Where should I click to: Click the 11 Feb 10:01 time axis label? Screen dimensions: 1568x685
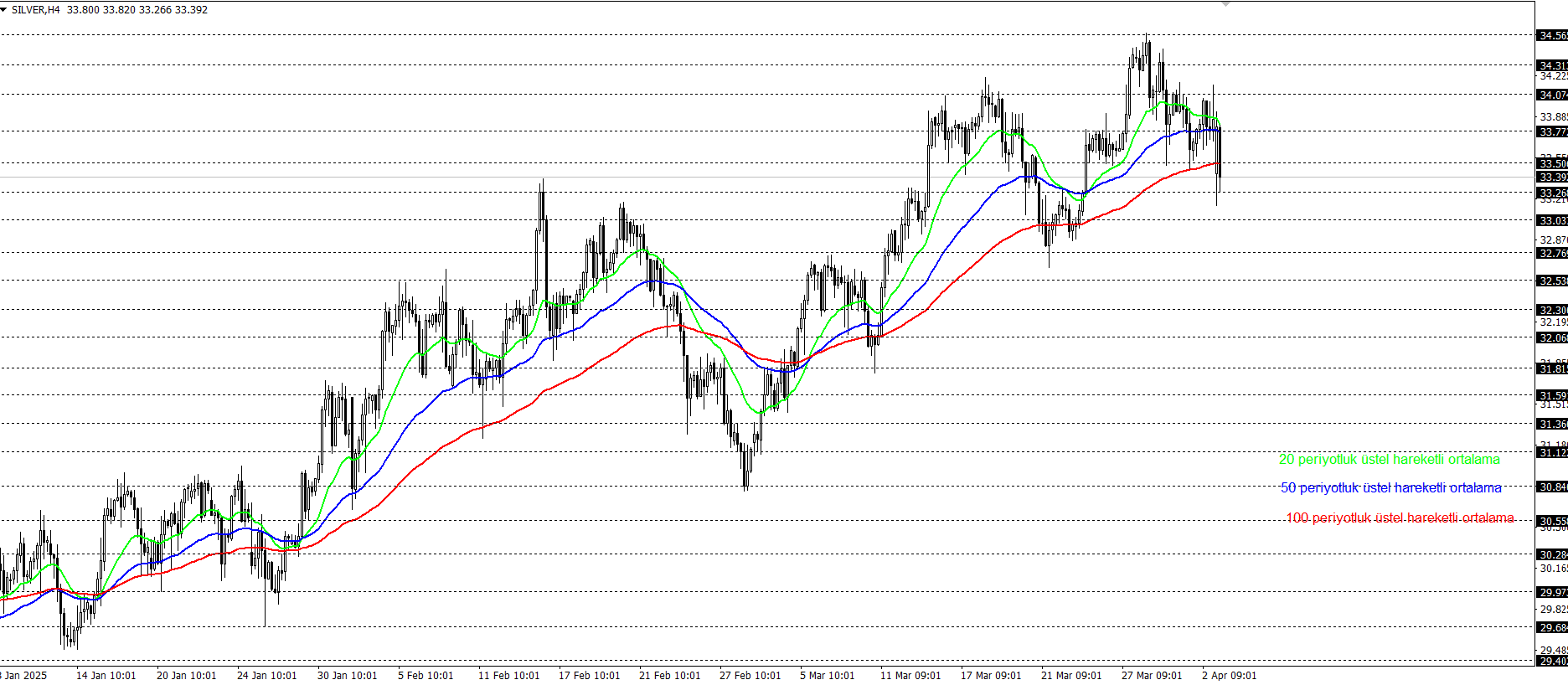(508, 675)
